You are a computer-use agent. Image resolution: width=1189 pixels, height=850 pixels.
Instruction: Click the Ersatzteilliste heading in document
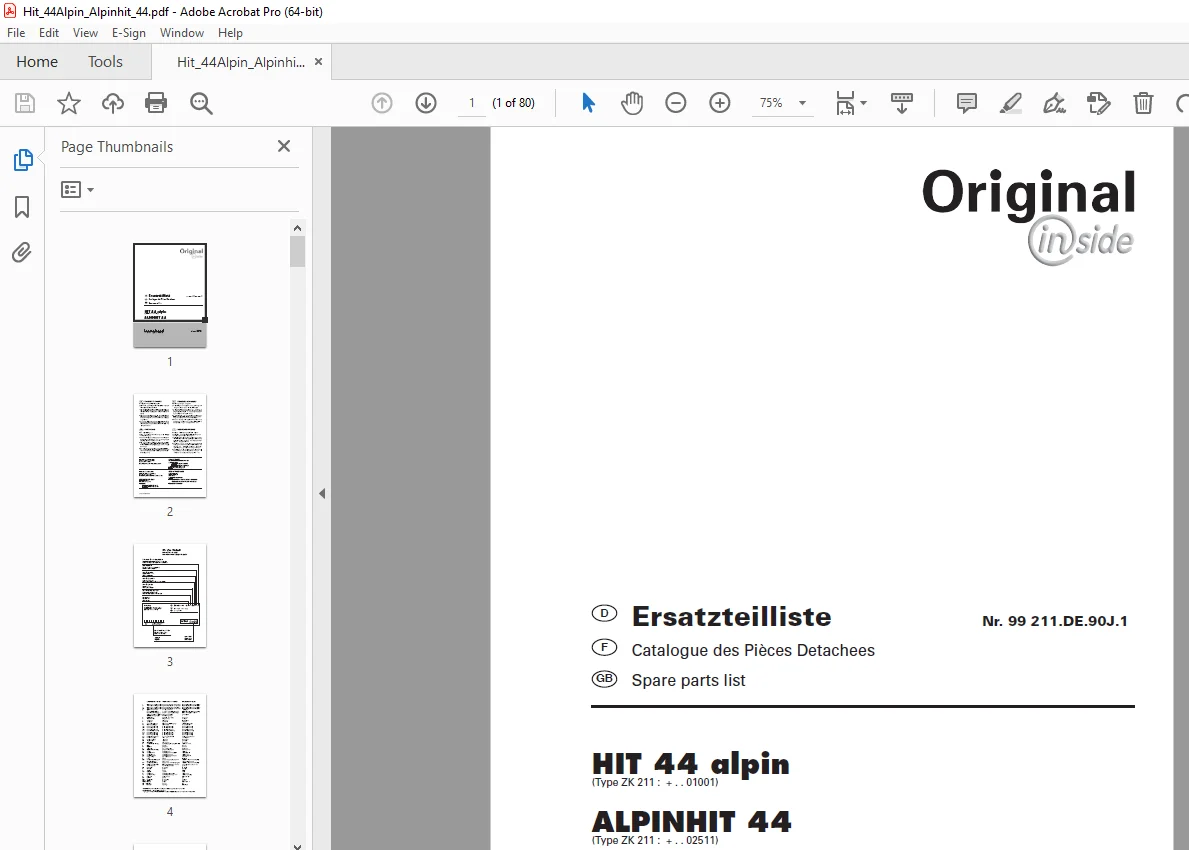[x=731, y=616]
